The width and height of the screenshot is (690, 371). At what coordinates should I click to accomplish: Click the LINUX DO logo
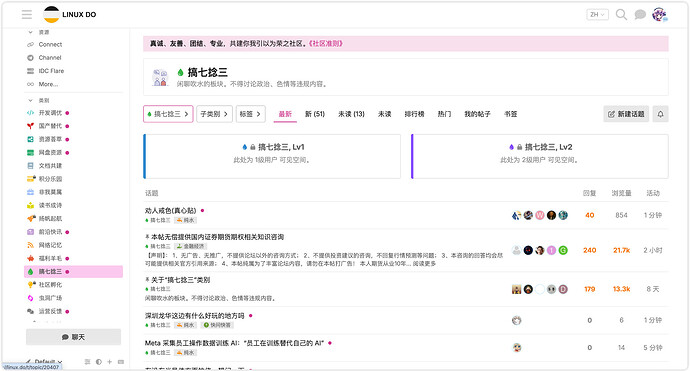point(70,15)
